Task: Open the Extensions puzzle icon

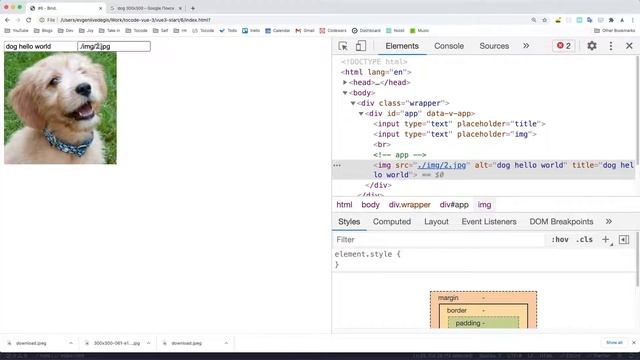Action: point(611,20)
